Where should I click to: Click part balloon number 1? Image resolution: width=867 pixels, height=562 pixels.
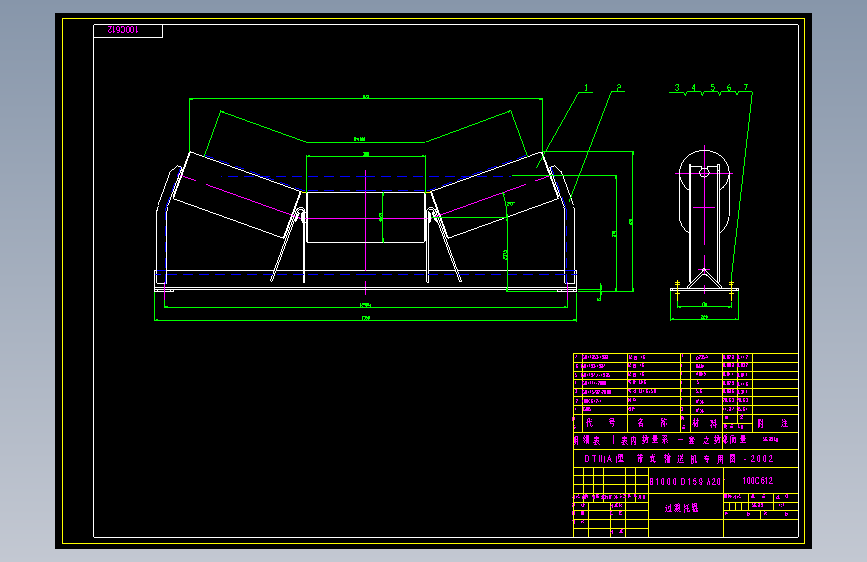[x=586, y=87]
